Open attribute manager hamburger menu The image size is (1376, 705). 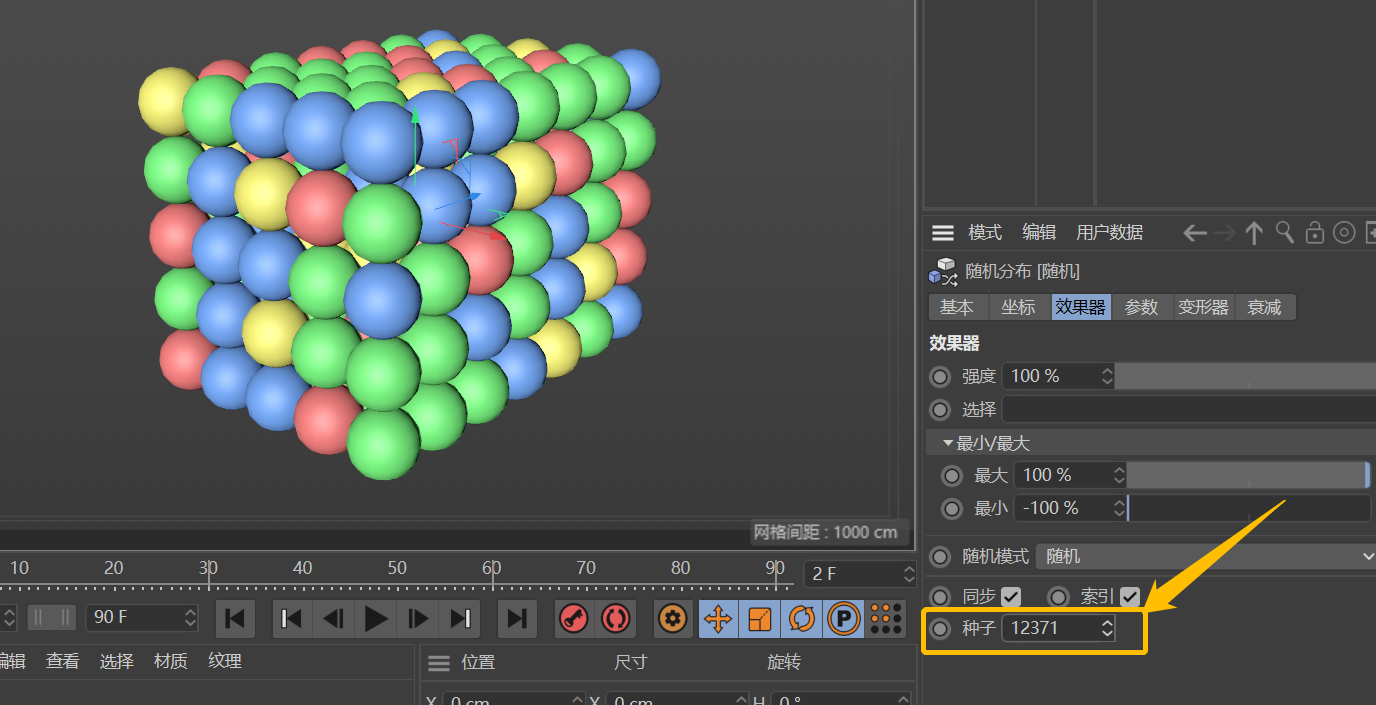click(943, 233)
